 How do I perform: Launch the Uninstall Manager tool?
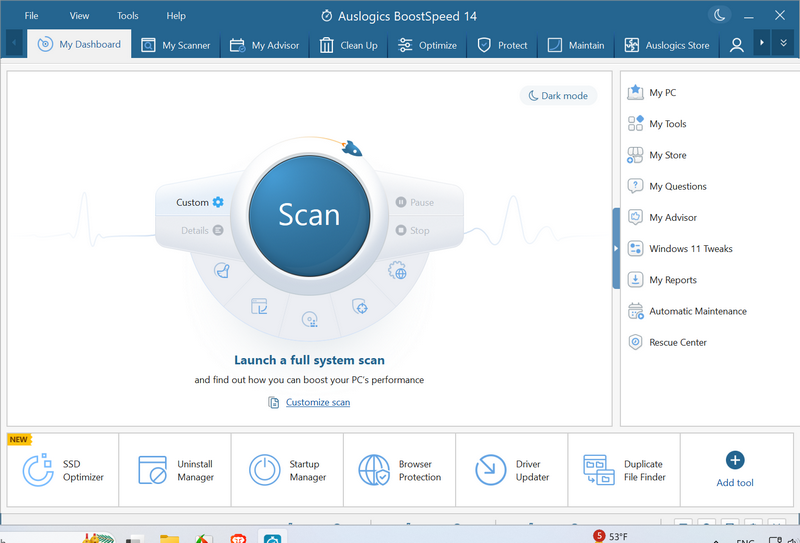pos(174,470)
